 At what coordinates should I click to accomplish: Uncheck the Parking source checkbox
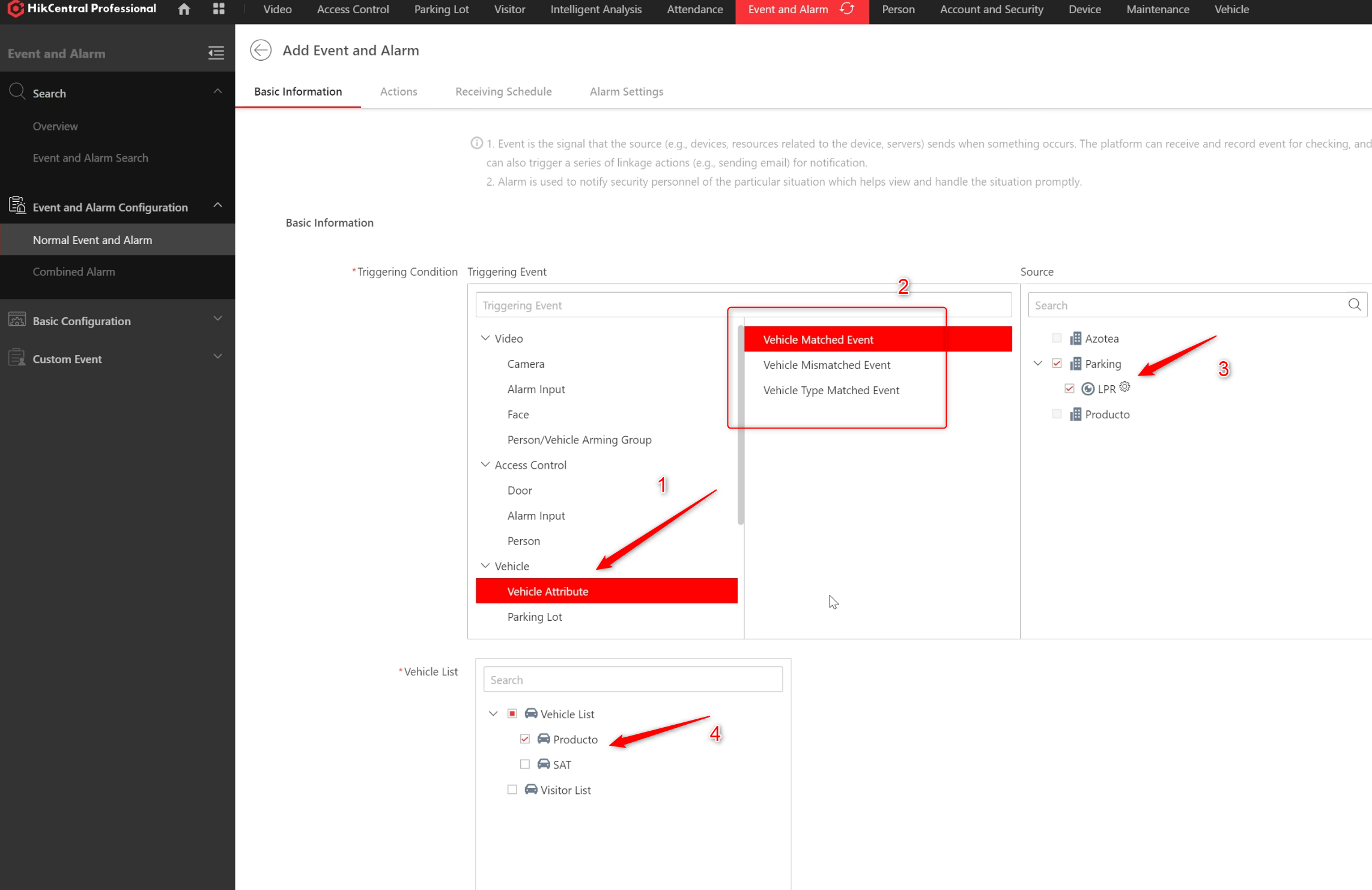[1057, 363]
